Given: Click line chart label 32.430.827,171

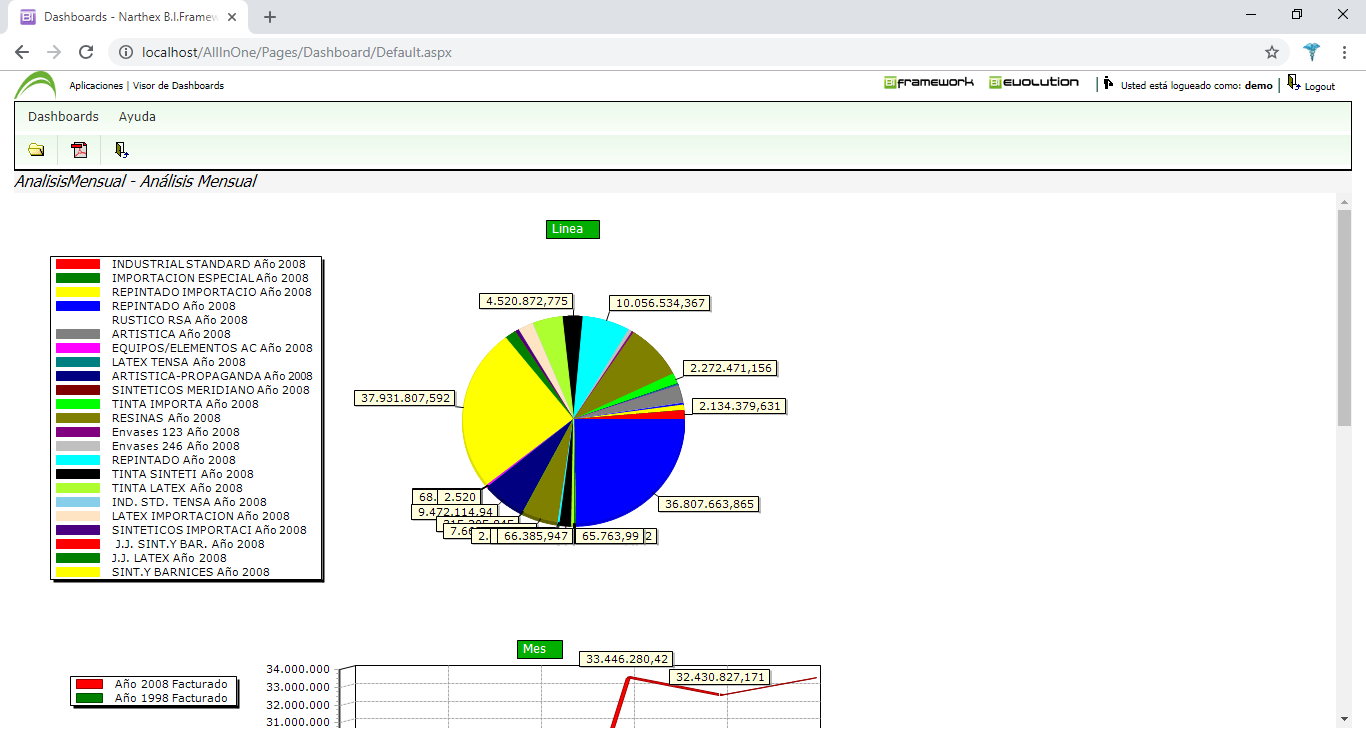Looking at the screenshot, I should (719, 677).
